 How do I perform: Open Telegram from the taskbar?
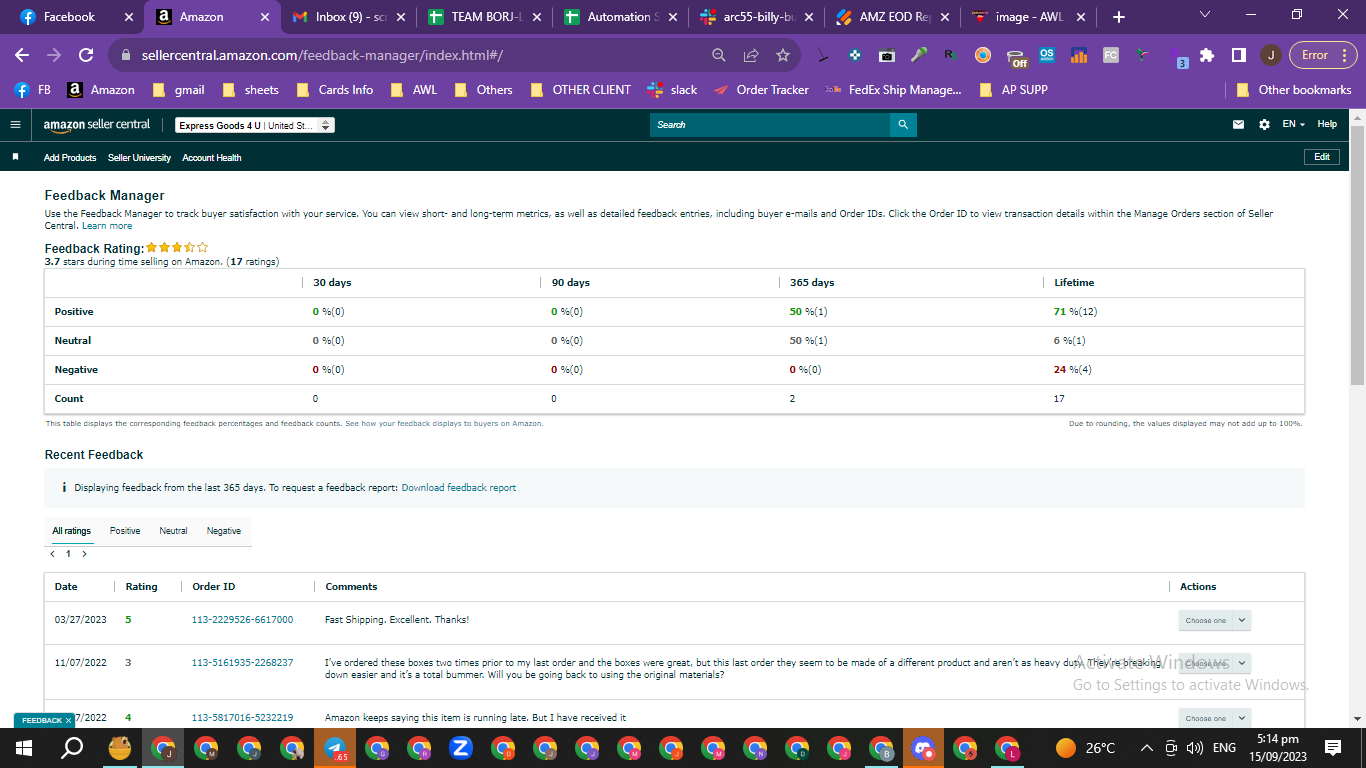tap(335, 747)
